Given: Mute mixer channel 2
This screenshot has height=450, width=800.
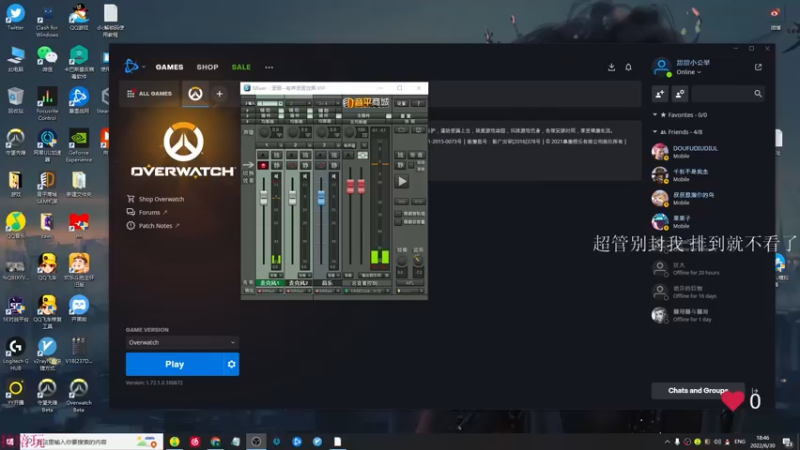Looking at the screenshot, I should tap(305, 165).
